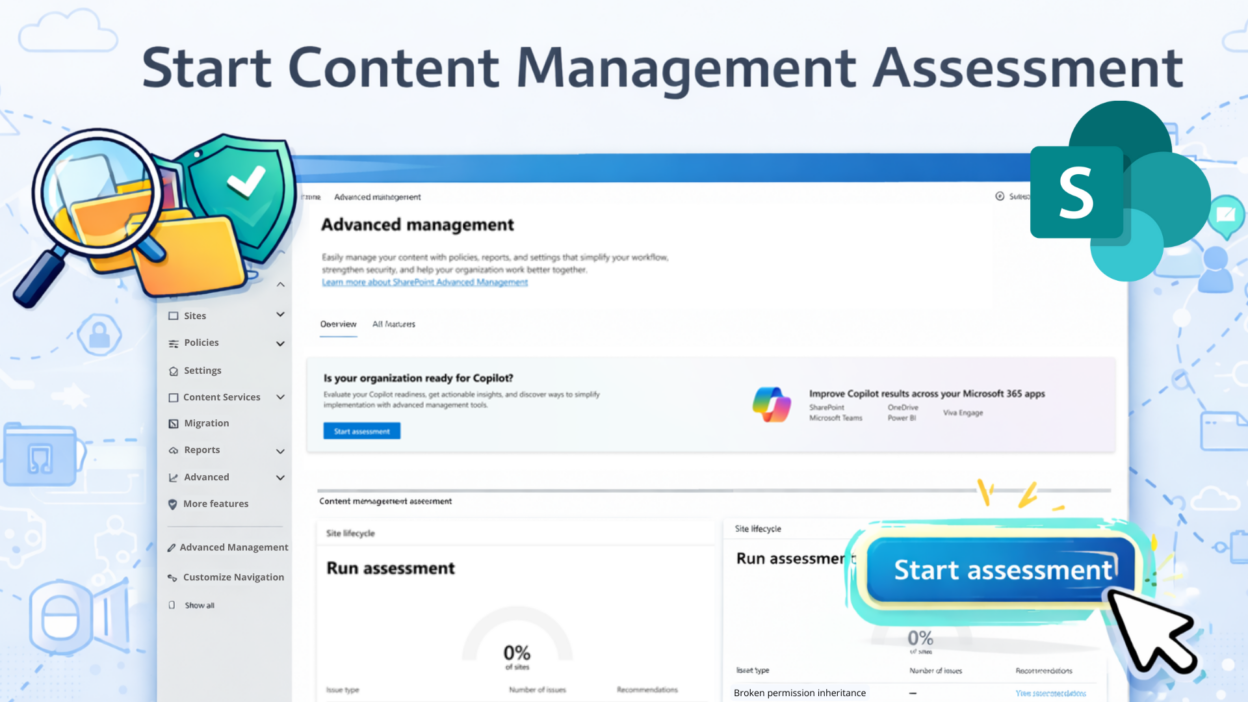Click the Migration icon in the sidebar
Screen dimensions: 1248x702
173,424
